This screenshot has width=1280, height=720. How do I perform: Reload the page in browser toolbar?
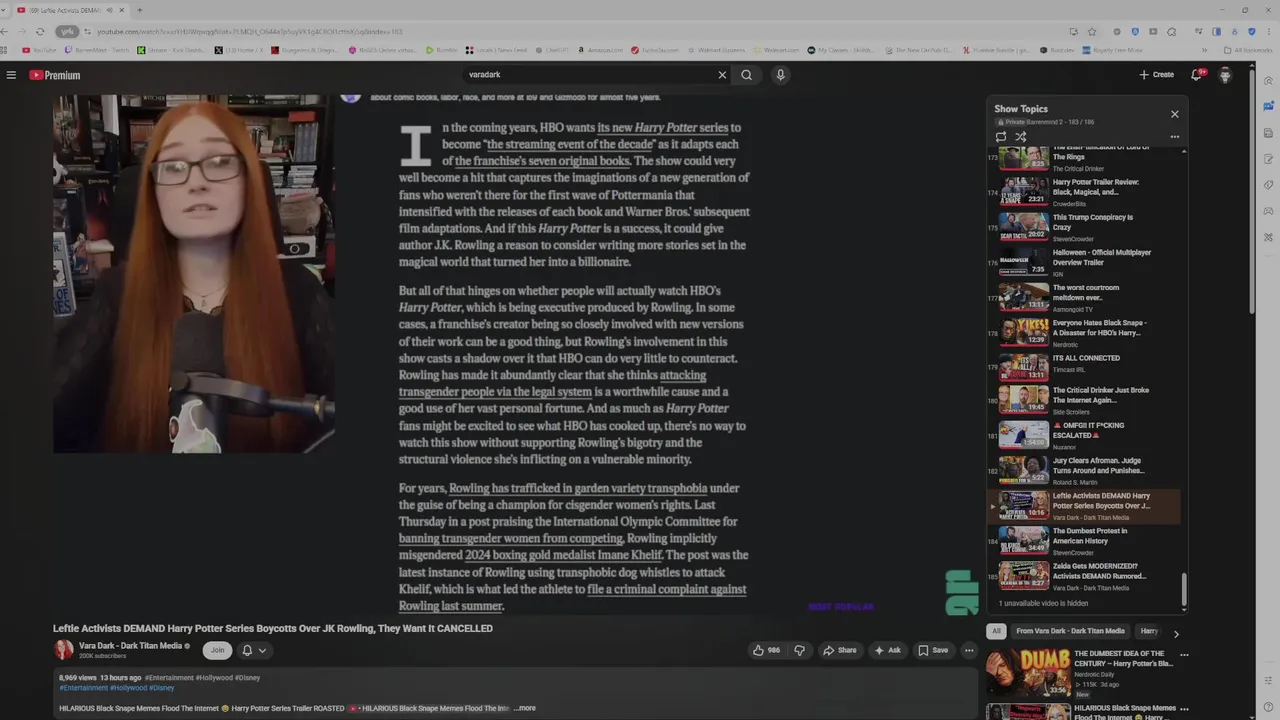(x=40, y=31)
